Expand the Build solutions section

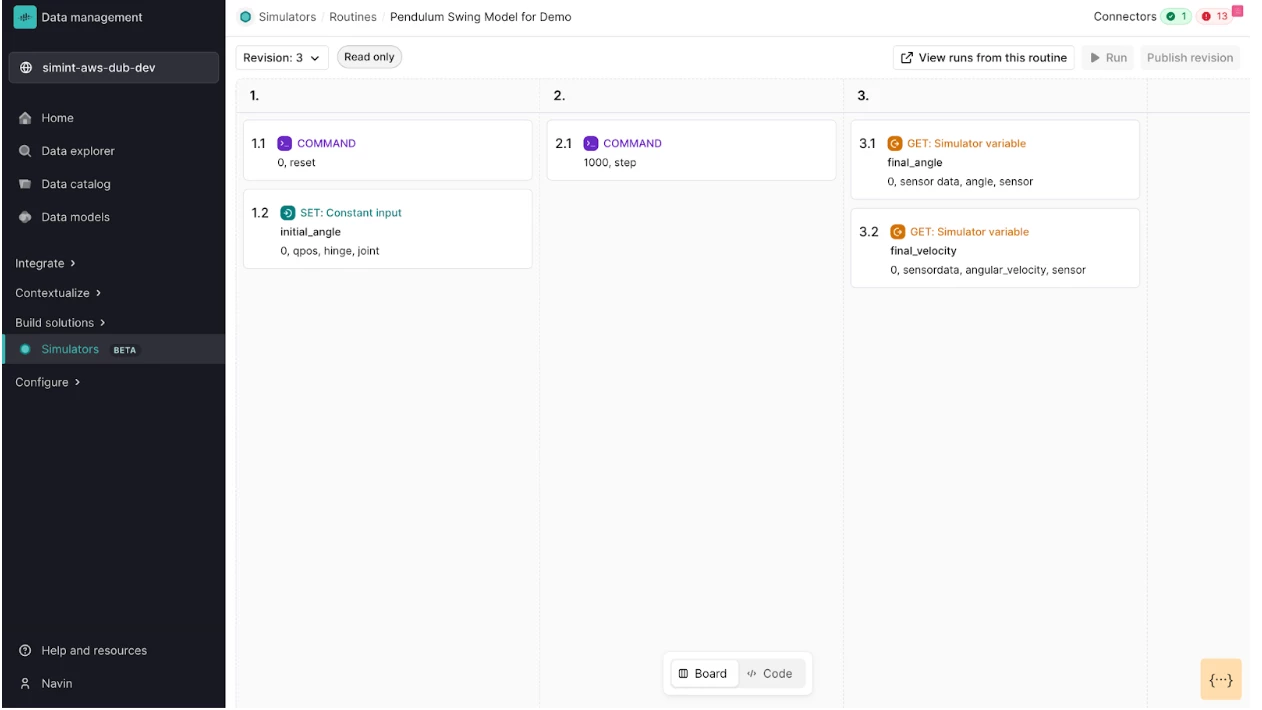61,322
